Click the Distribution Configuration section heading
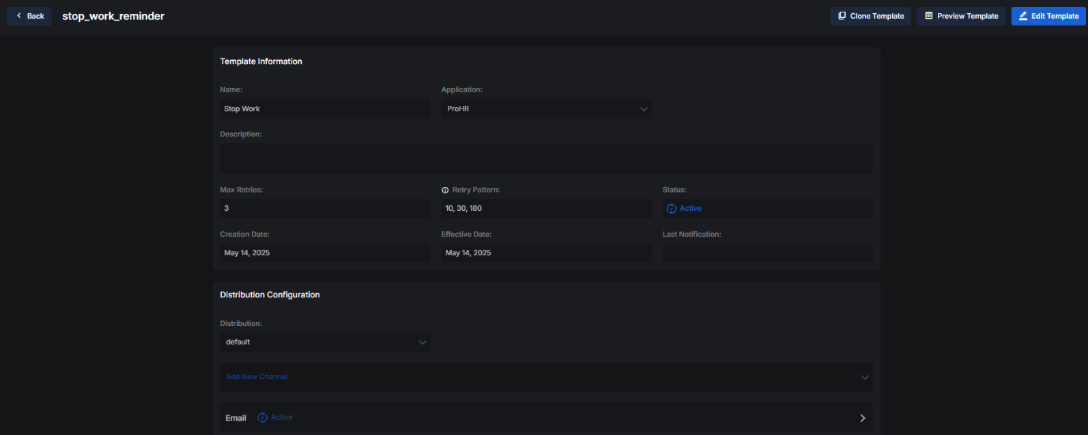The width and height of the screenshot is (1088, 435). pos(270,295)
